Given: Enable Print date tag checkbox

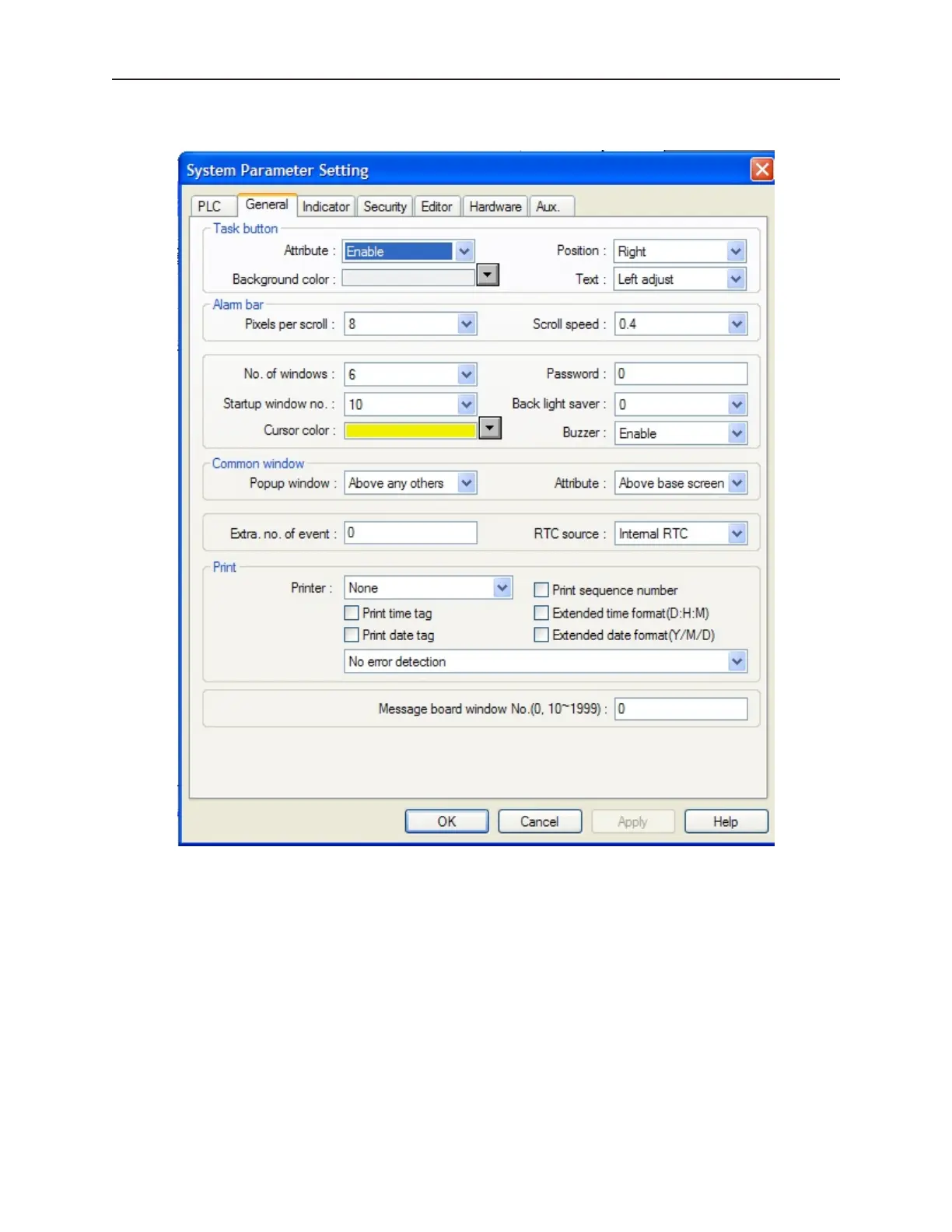Looking at the screenshot, I should pos(352,635).
